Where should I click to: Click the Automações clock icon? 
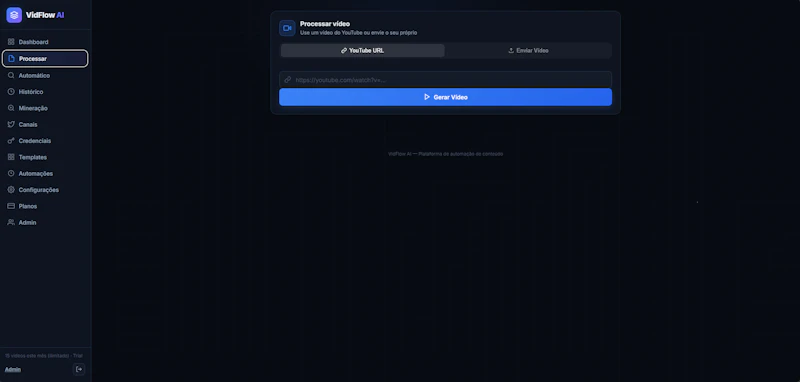click(x=11, y=173)
